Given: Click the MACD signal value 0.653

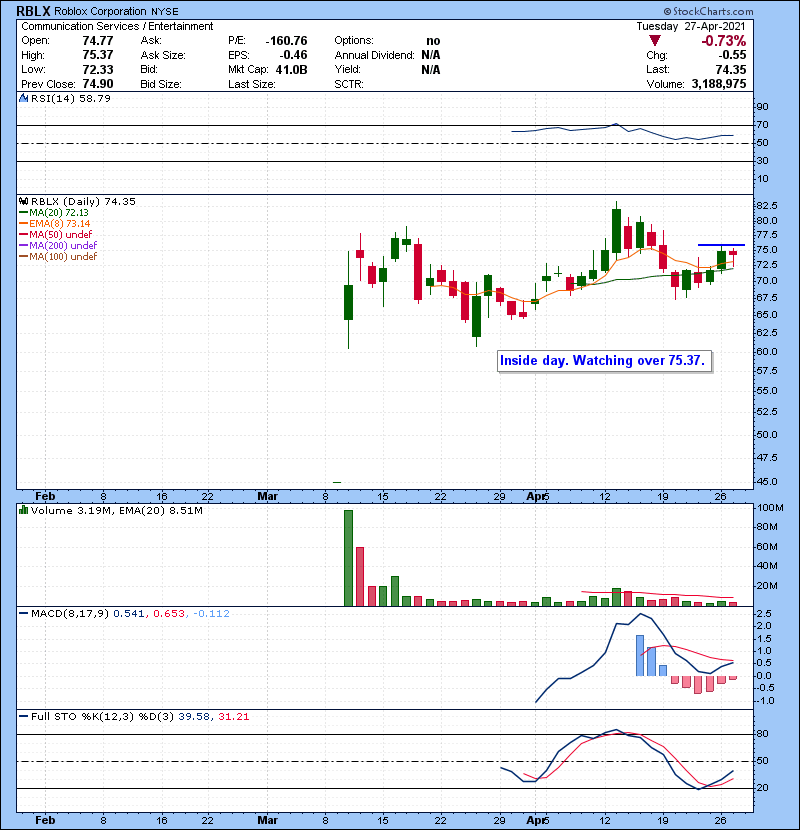Looking at the screenshot, I should click(x=169, y=614).
